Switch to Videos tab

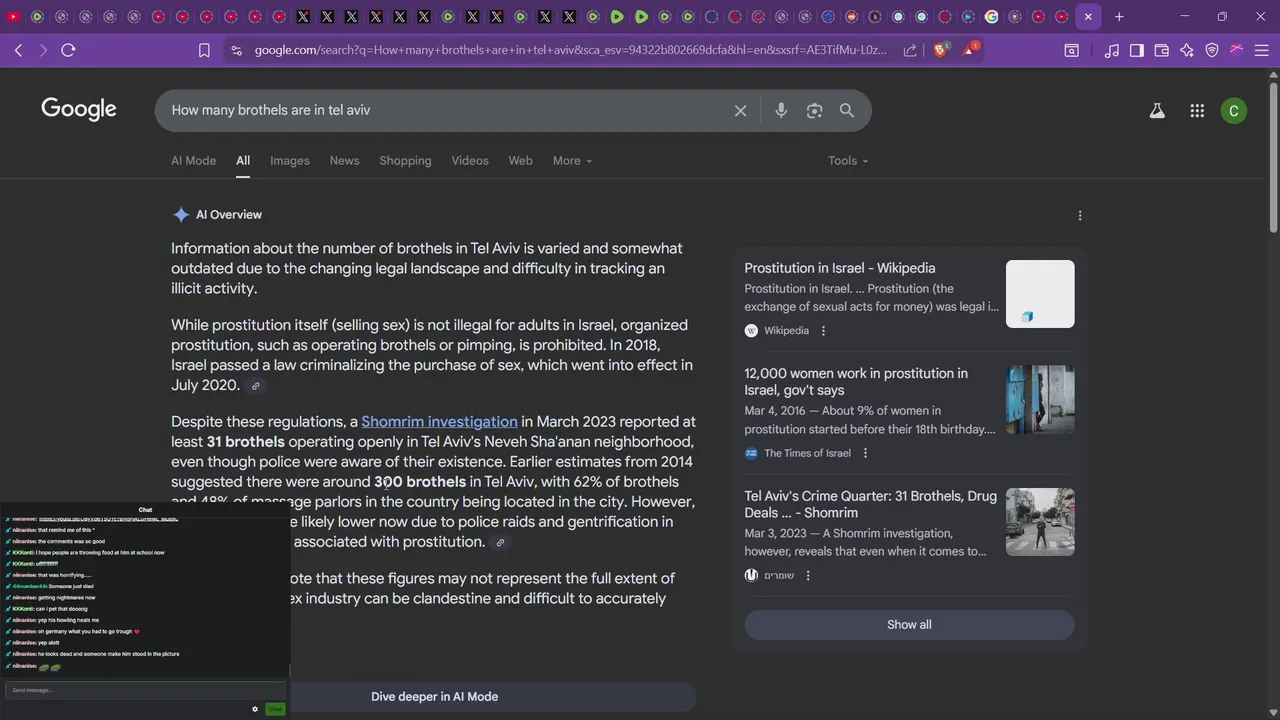(470, 161)
